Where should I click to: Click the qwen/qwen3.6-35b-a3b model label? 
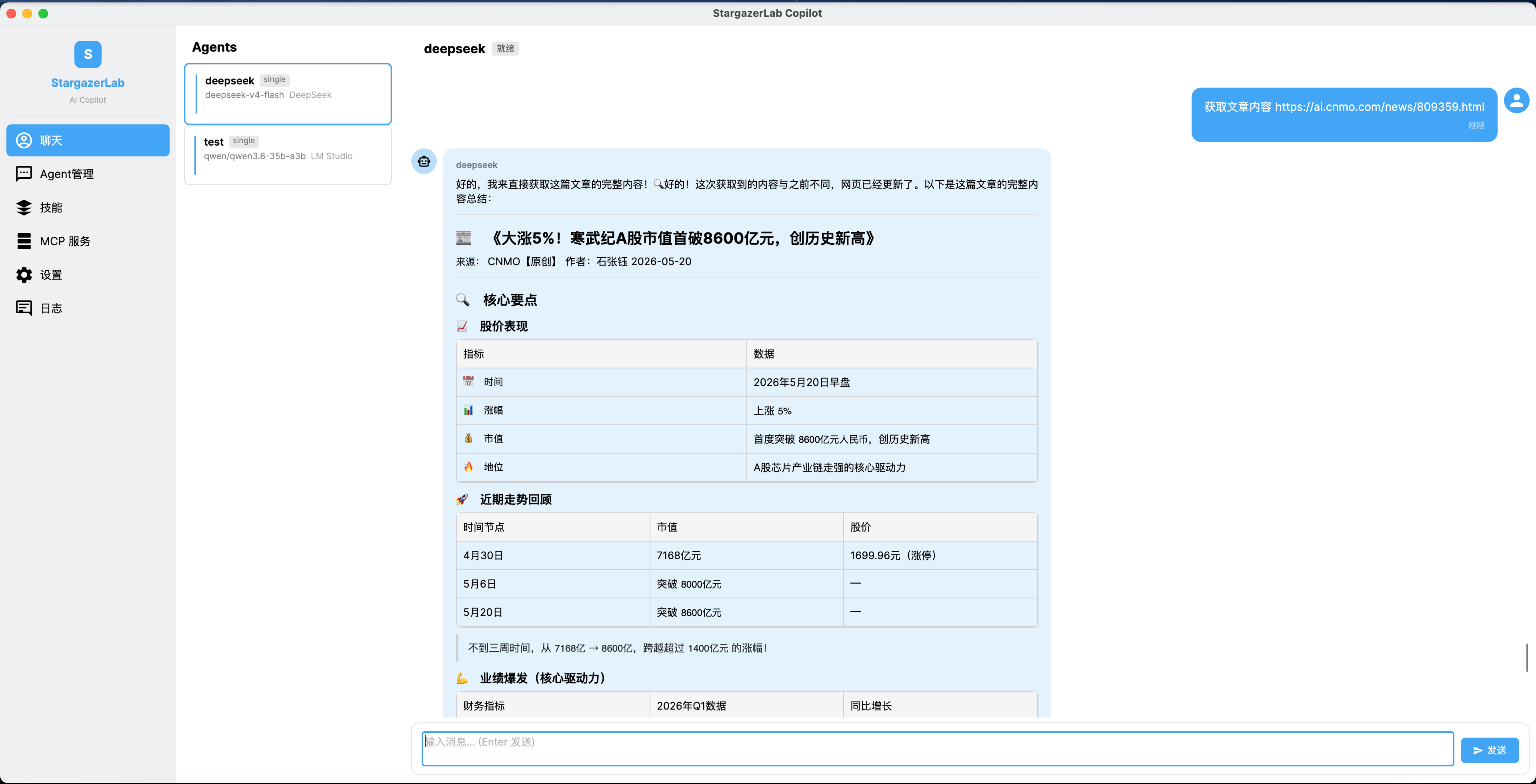pos(255,156)
